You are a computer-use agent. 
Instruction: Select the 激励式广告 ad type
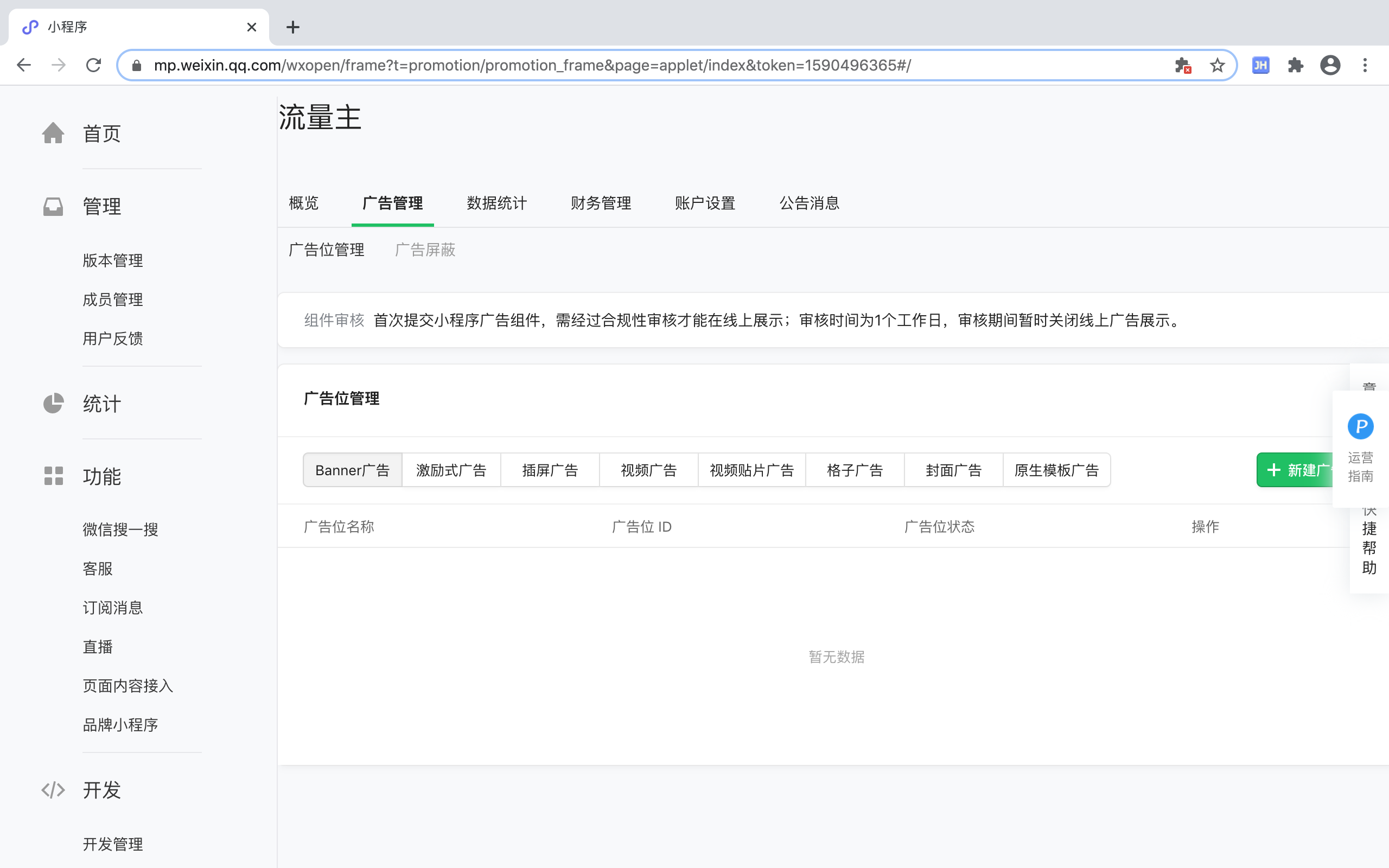coord(451,470)
